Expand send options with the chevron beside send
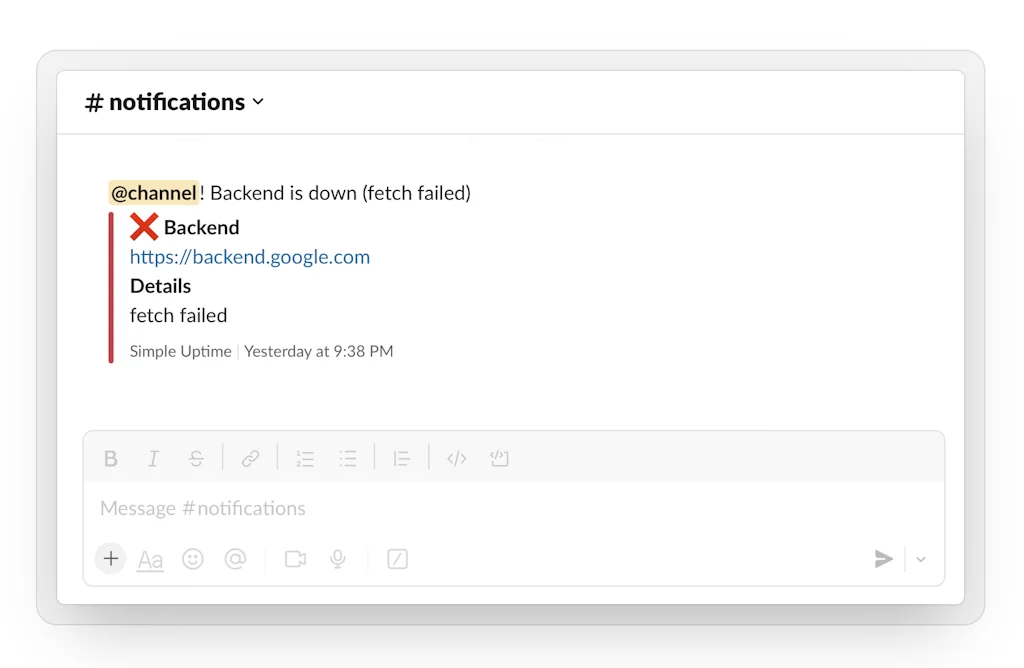The image size is (1024, 668). (920, 559)
